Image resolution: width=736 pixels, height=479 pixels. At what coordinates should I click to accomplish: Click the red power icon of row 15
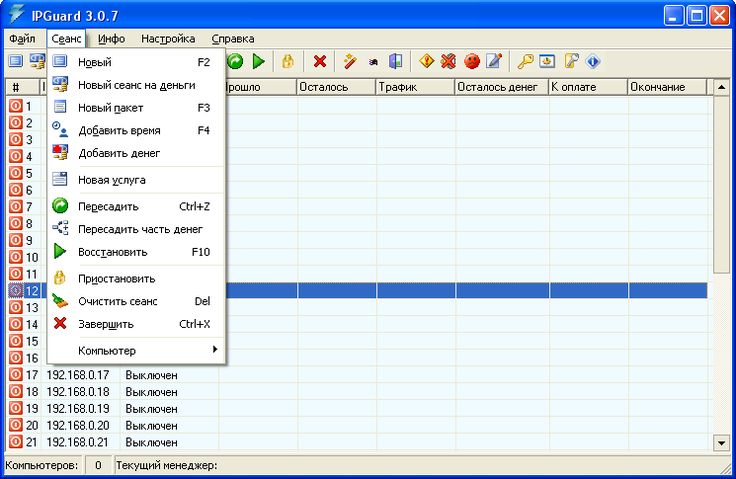click(15, 340)
